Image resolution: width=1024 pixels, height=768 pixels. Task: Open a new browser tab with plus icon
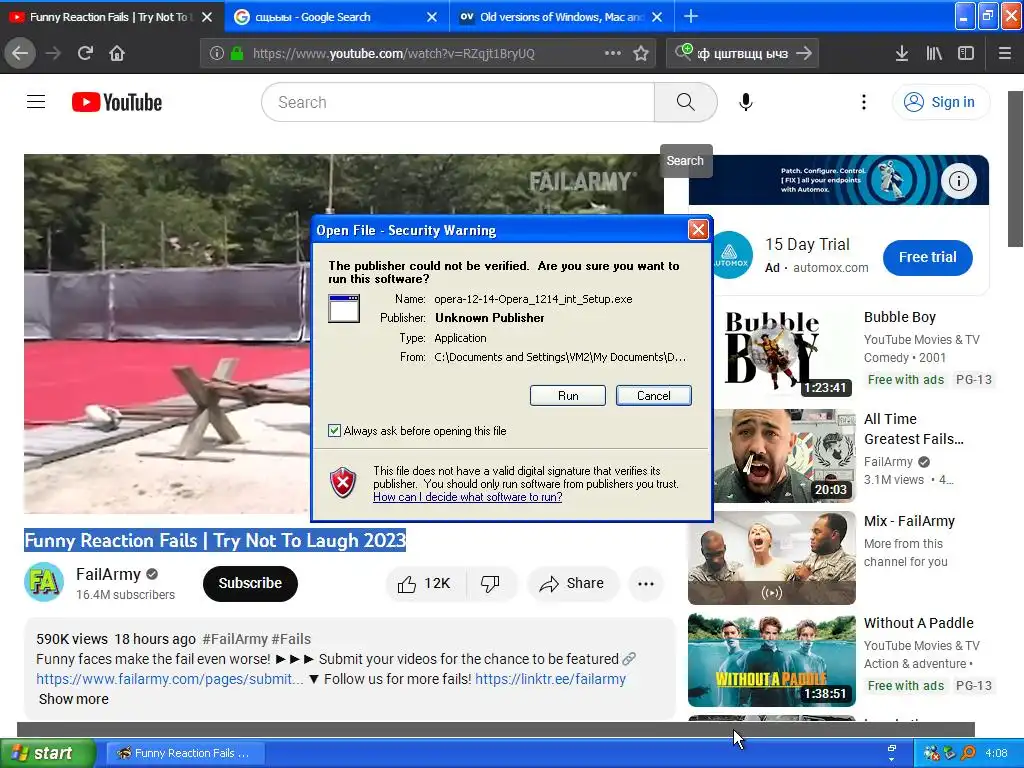[691, 16]
